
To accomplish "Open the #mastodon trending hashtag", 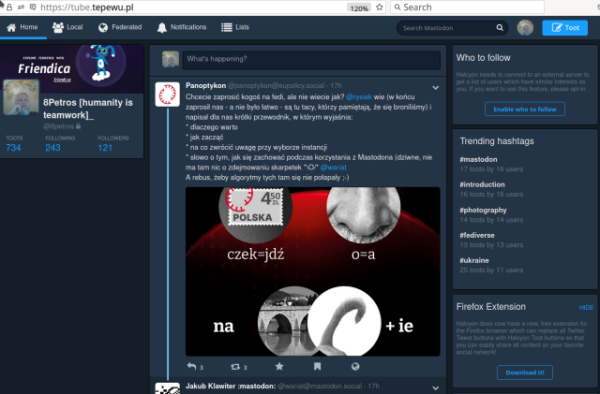I will (x=478, y=160).
